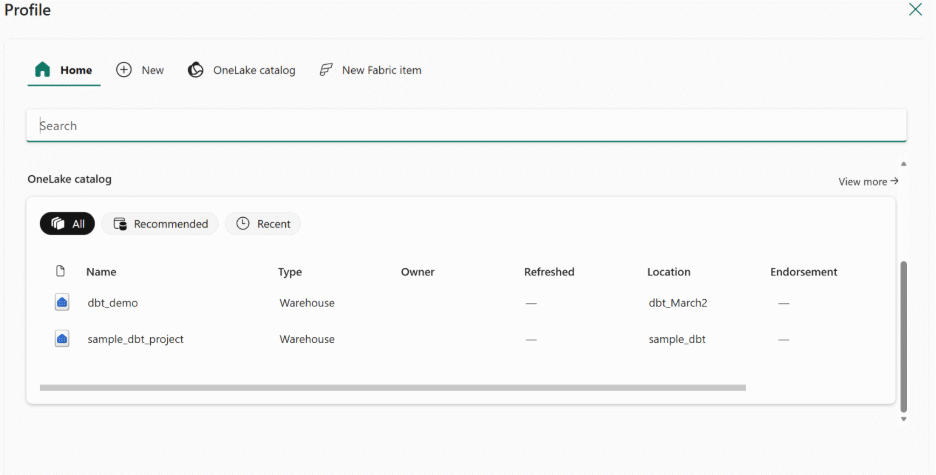The height and width of the screenshot is (475, 936).
Task: Select the Recommended filter pill
Action: click(160, 224)
